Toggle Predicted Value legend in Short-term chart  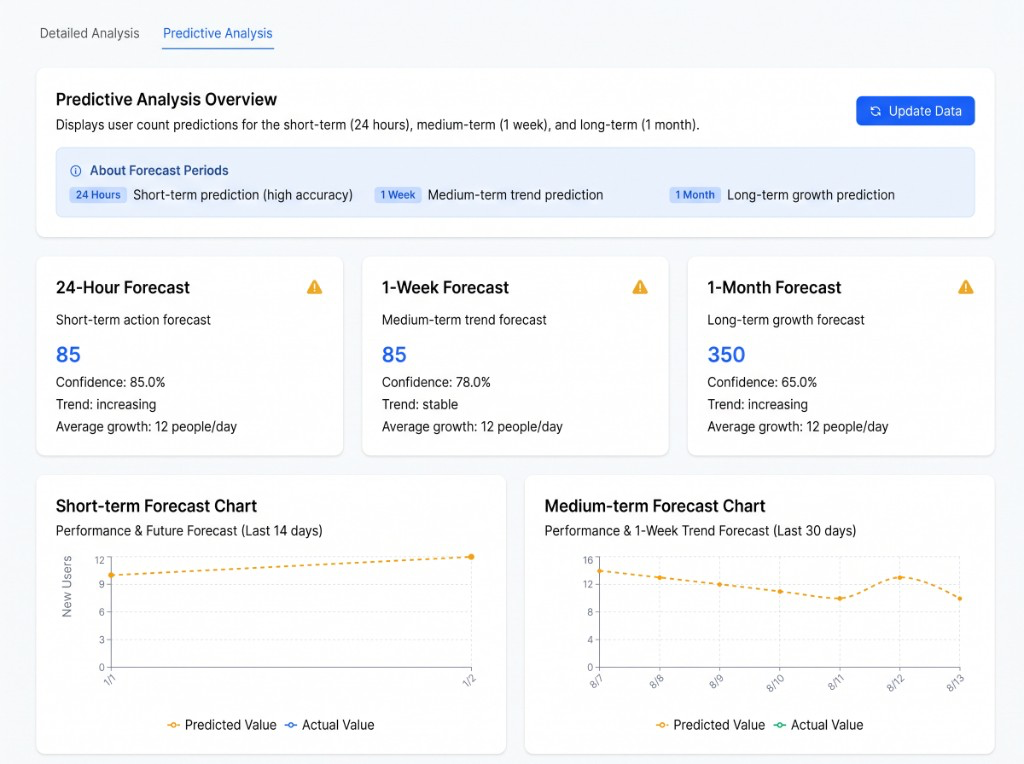pos(222,725)
